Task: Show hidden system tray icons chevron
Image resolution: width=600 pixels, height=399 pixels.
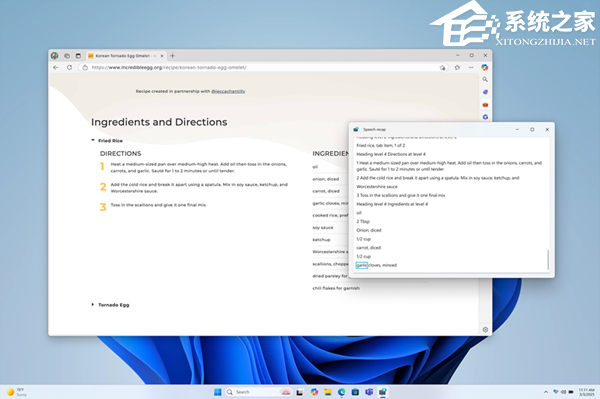Action: click(x=545, y=392)
